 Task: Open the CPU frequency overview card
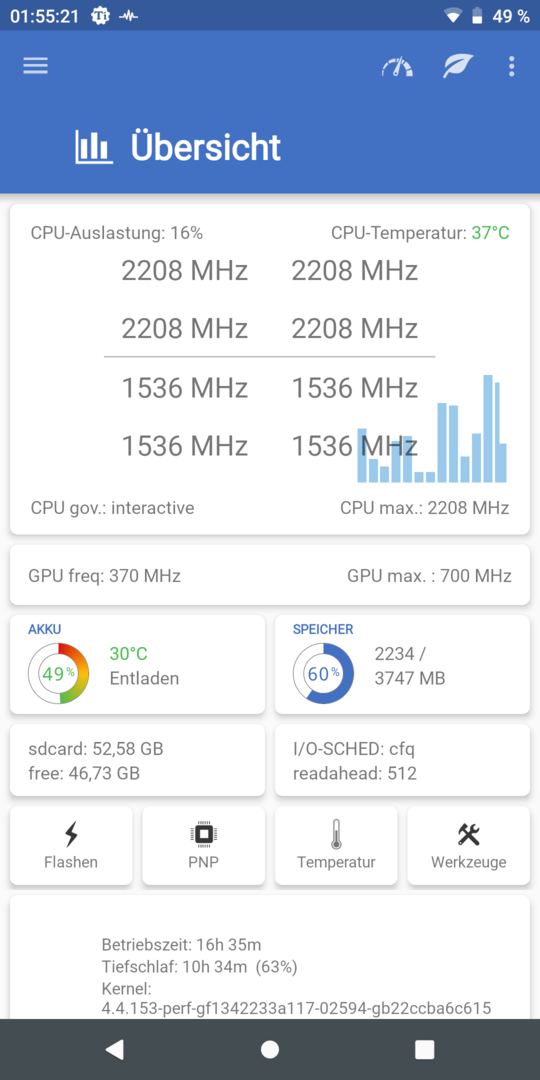point(270,368)
